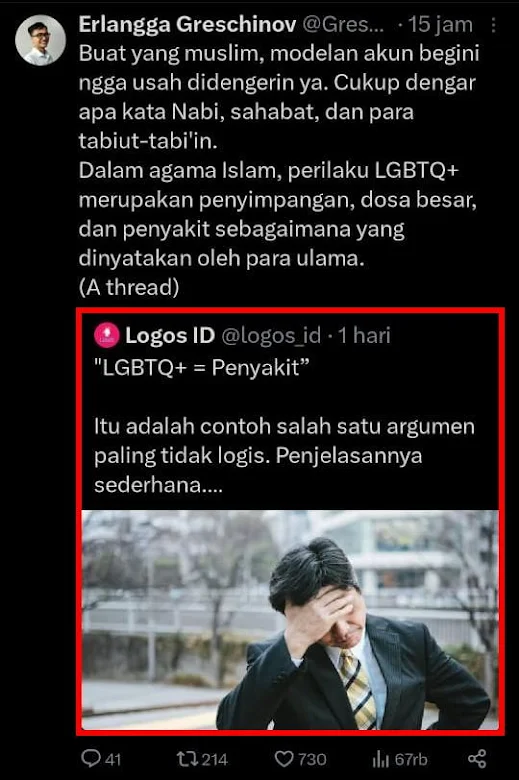Open the reply icon showing 41 comments

(91, 758)
